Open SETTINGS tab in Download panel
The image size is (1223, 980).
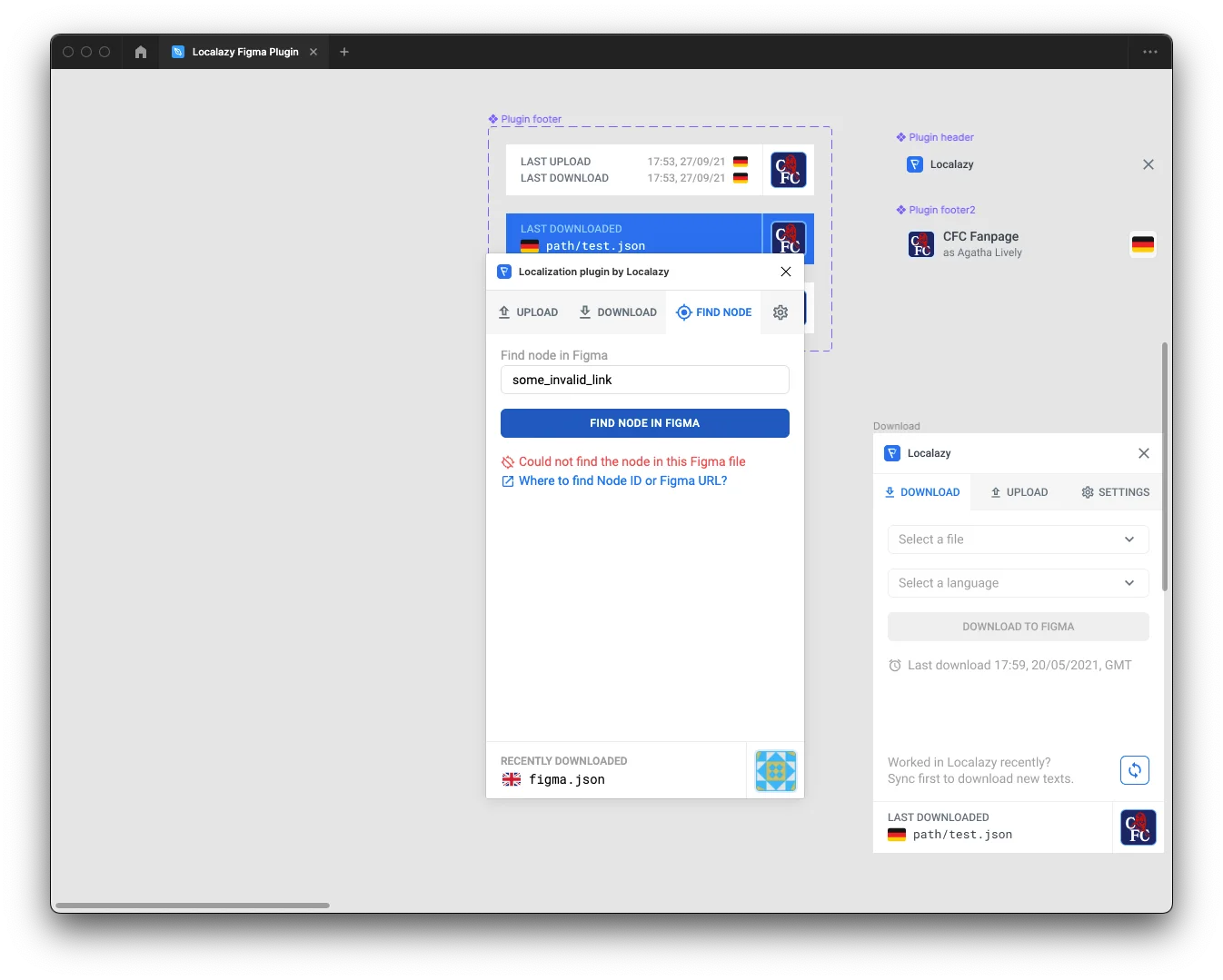1115,492
